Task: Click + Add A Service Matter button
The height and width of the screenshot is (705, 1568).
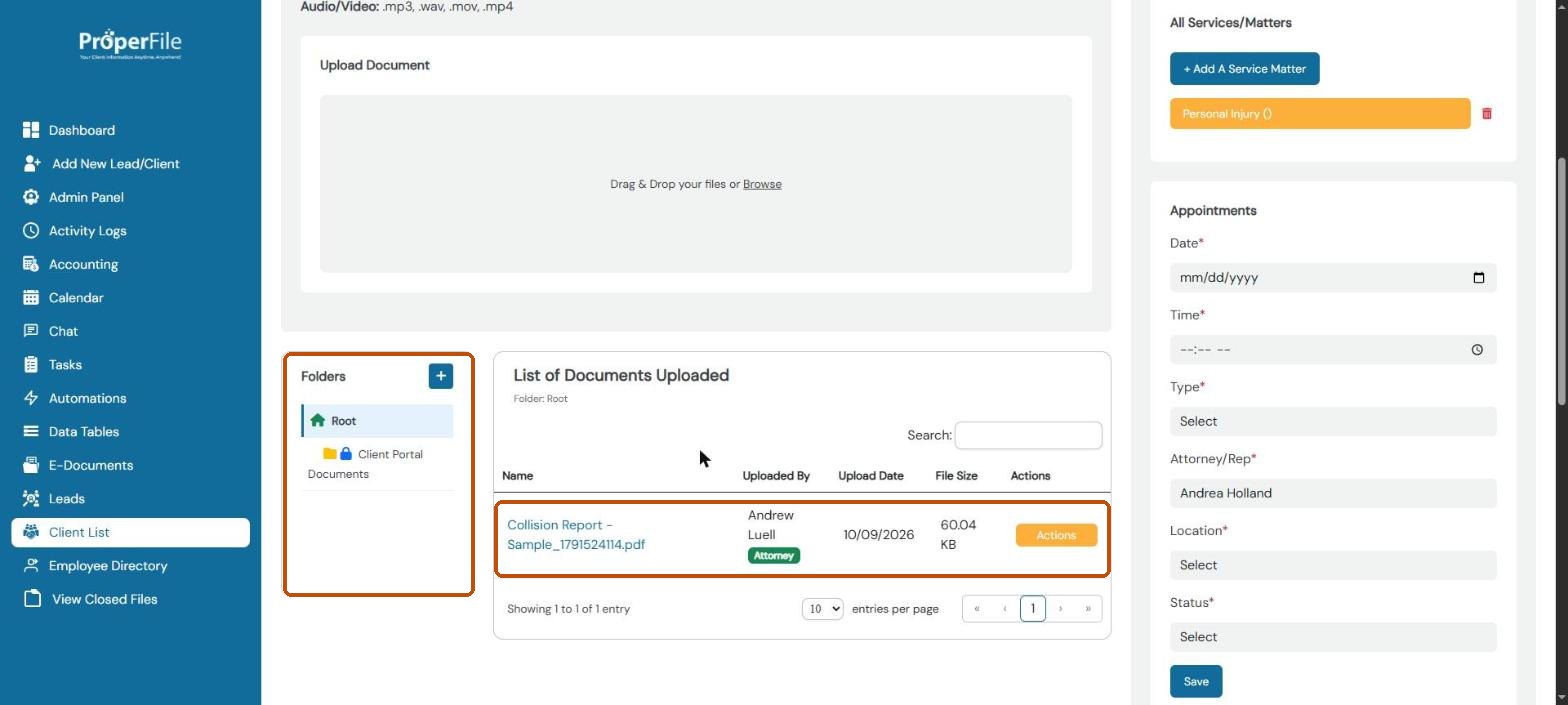Action: [1244, 69]
